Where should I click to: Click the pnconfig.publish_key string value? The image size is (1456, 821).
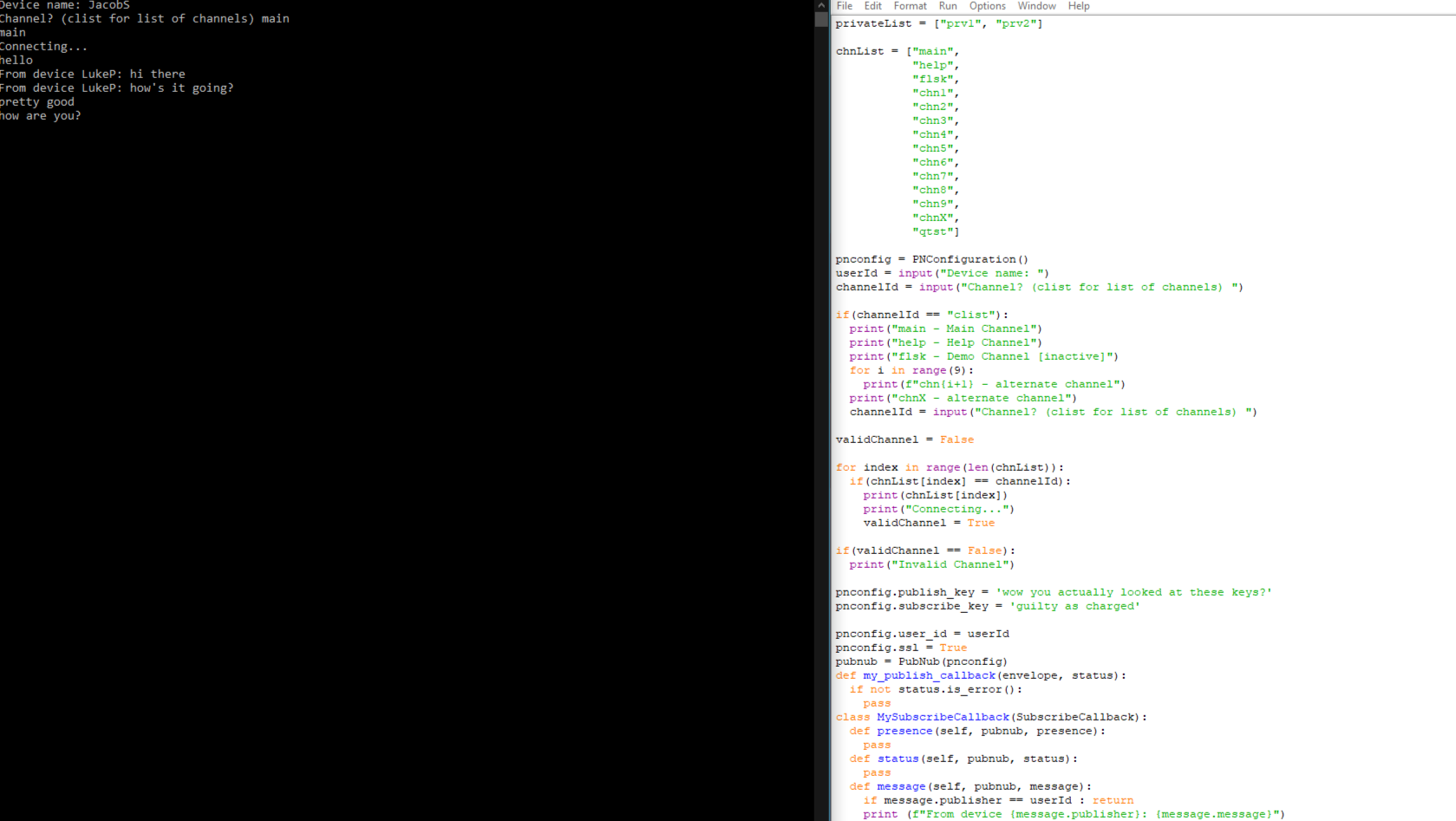click(x=1132, y=592)
